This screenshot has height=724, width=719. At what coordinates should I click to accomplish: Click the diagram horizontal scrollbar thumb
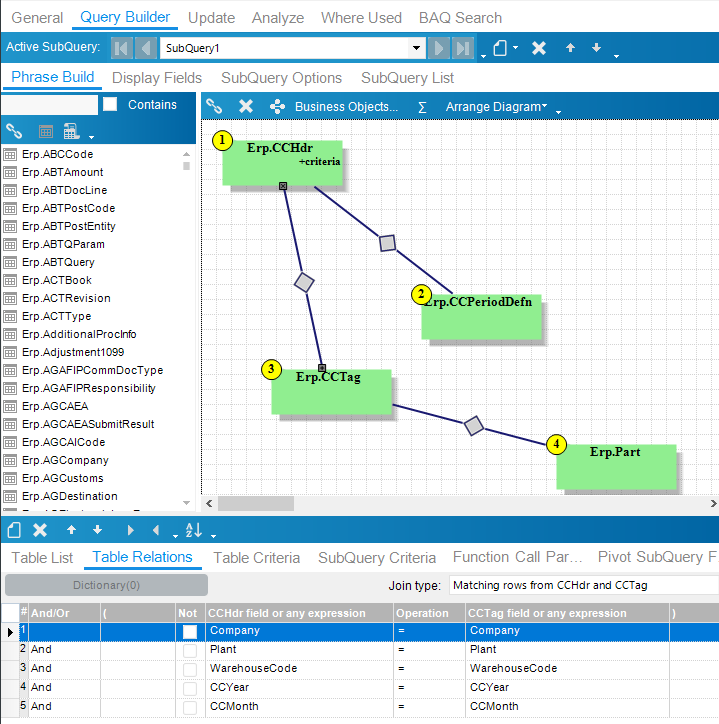tap(256, 503)
